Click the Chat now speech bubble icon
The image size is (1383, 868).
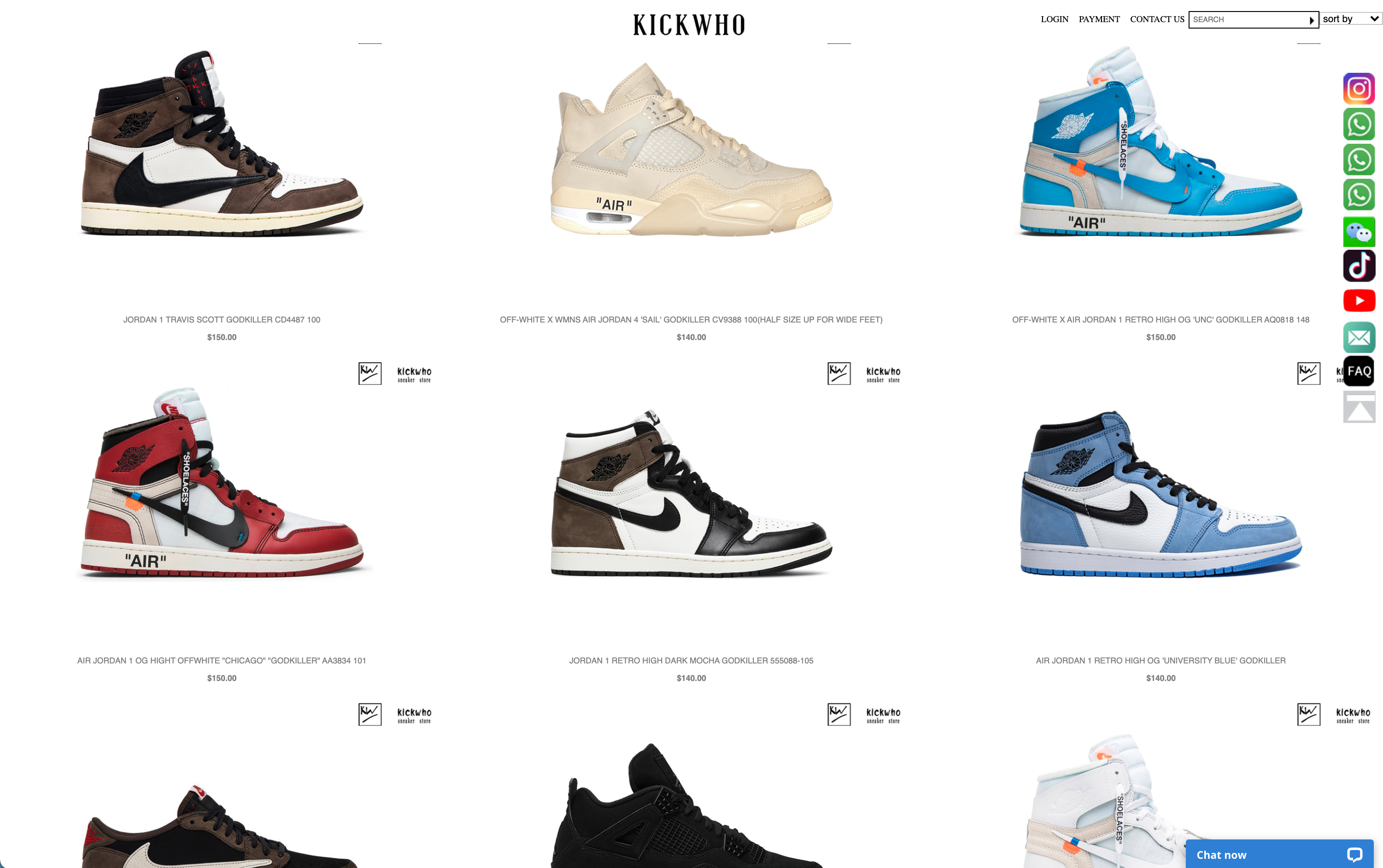tap(1354, 854)
